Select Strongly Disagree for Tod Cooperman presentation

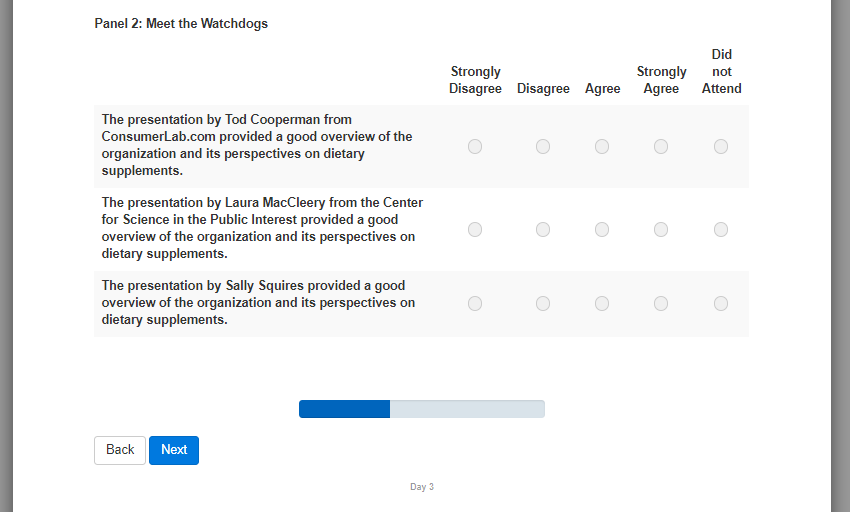click(475, 146)
